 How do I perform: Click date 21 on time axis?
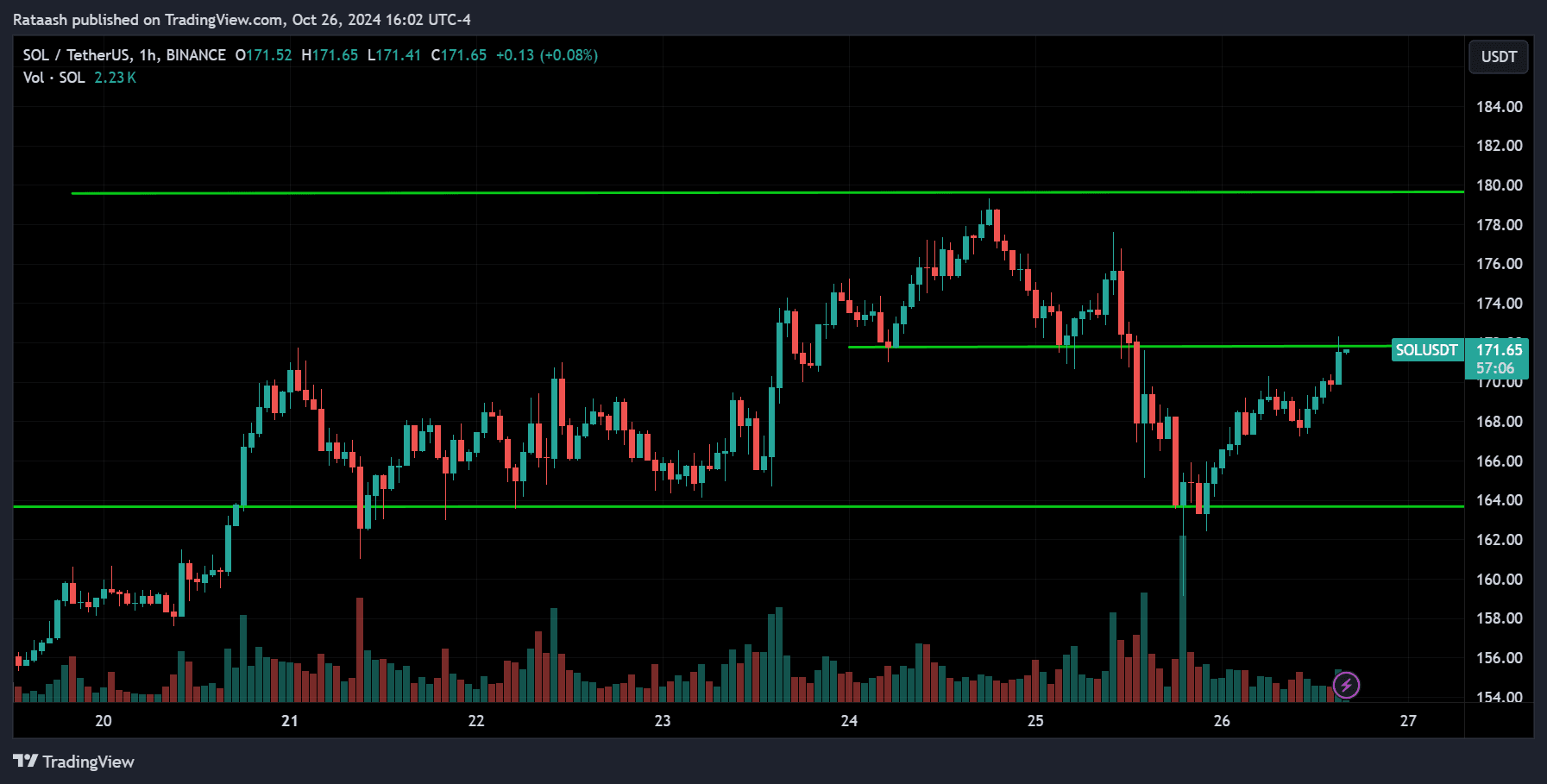(290, 721)
